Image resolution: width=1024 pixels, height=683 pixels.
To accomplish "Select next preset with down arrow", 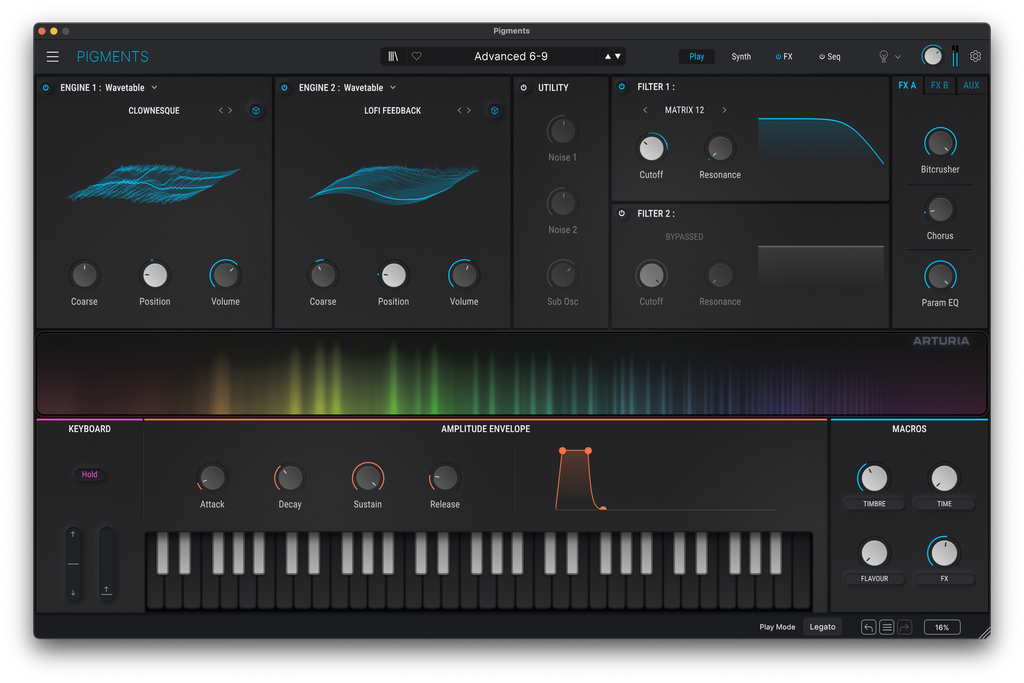I will 618,56.
